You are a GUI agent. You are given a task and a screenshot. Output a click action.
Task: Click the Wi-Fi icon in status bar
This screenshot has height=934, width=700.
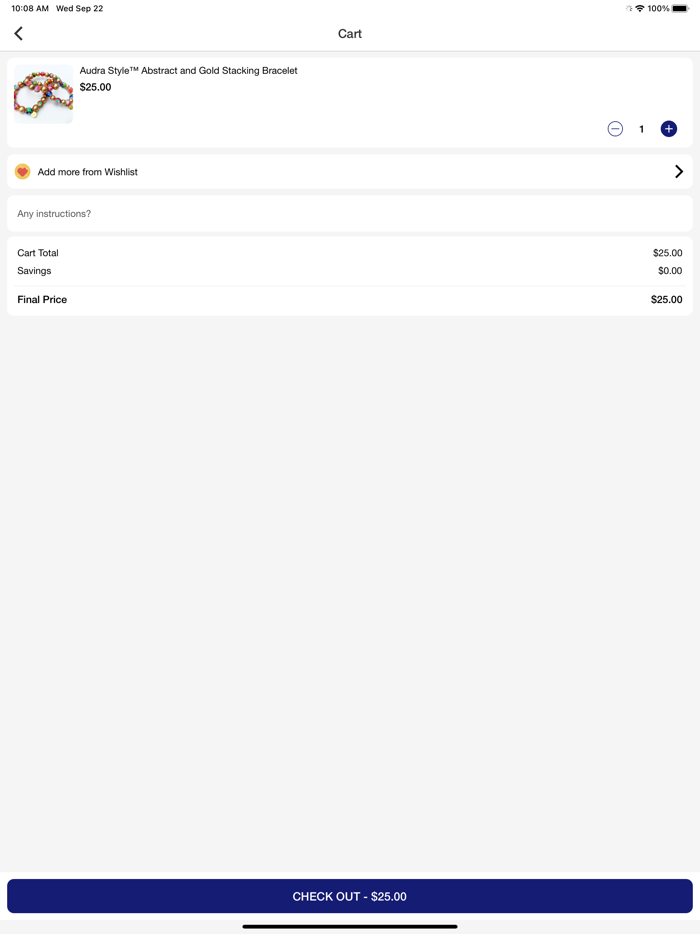tap(640, 9)
